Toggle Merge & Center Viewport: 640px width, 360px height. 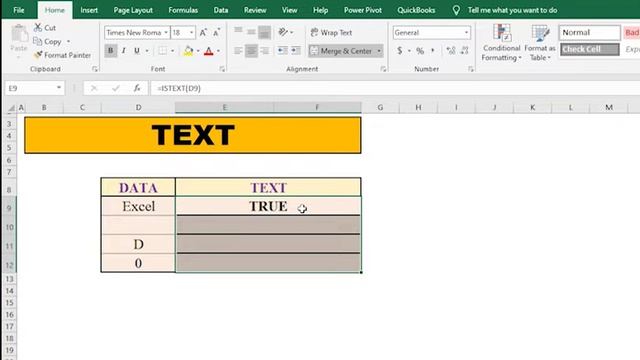(341, 51)
